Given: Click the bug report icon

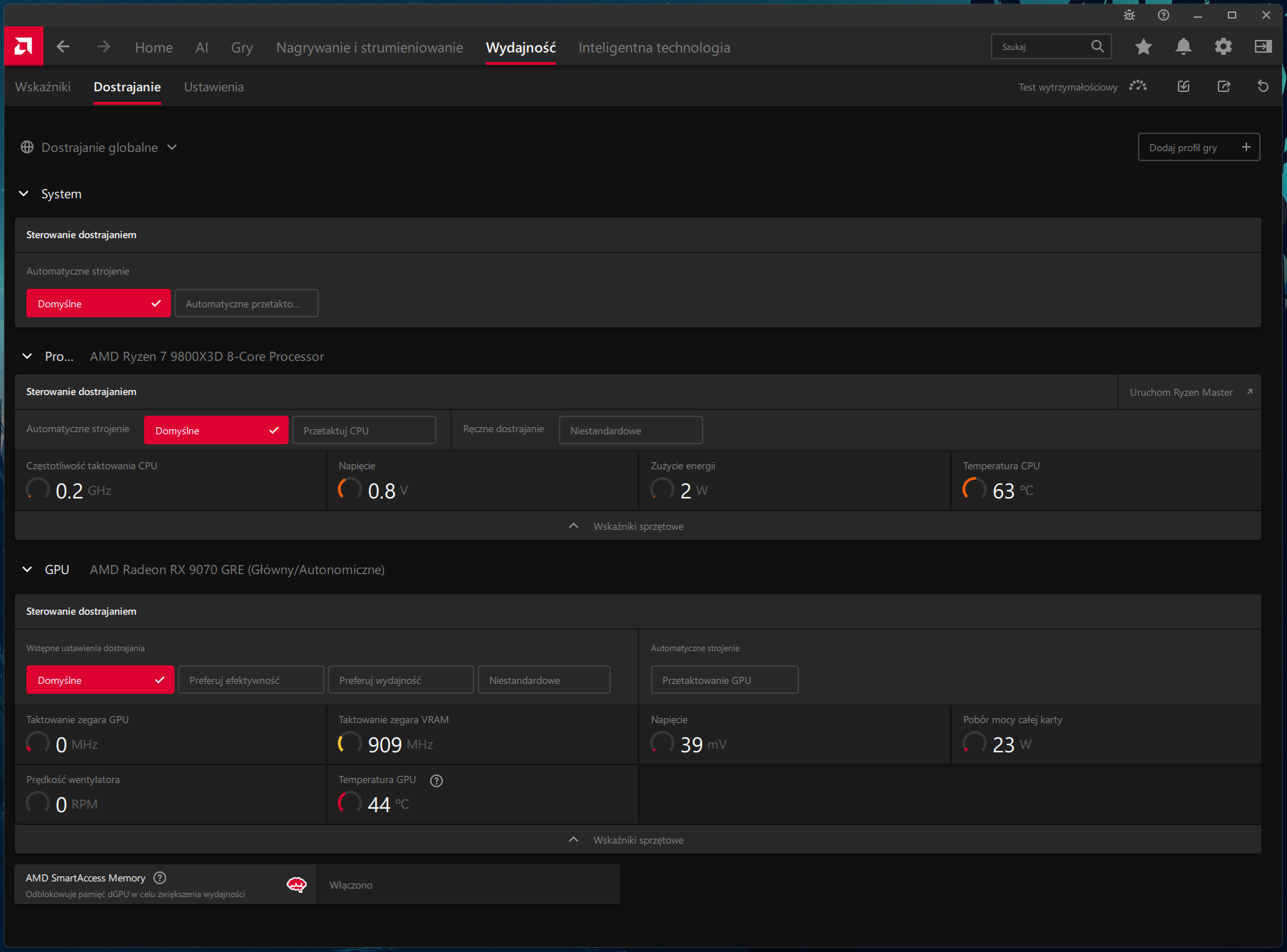Looking at the screenshot, I should [x=1129, y=15].
